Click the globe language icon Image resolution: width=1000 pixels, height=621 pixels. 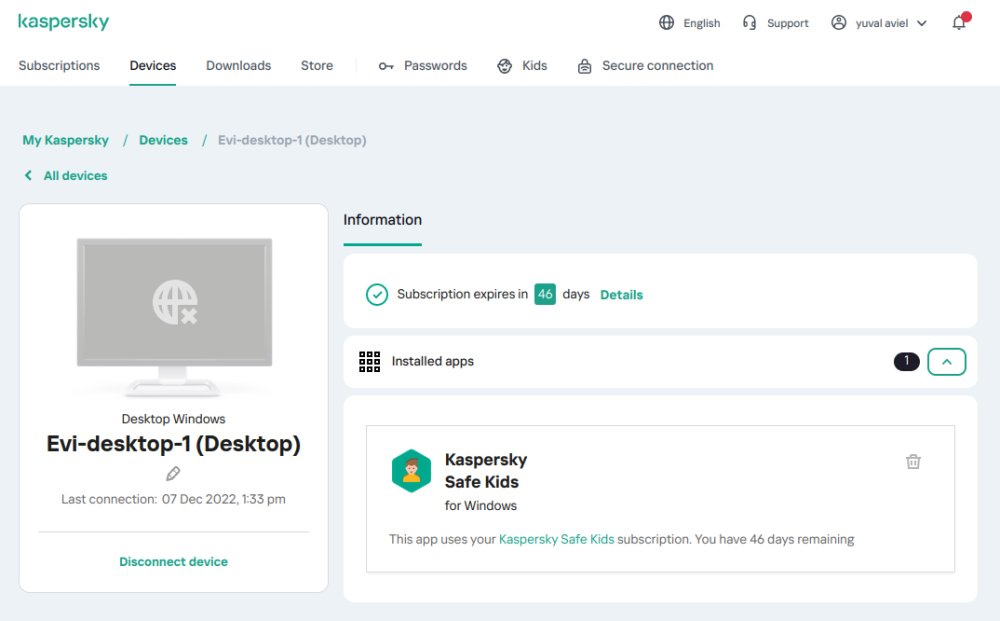point(667,23)
